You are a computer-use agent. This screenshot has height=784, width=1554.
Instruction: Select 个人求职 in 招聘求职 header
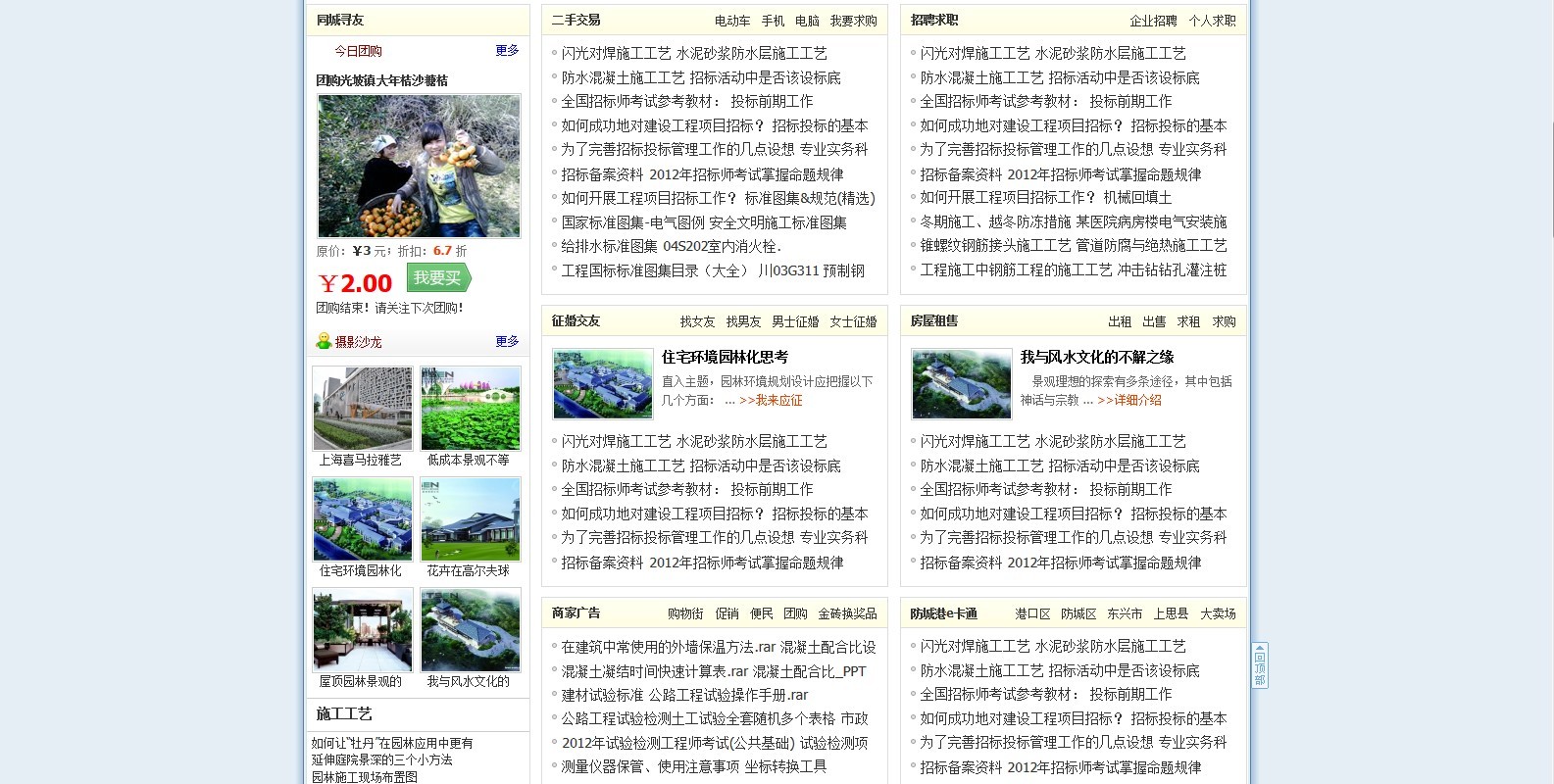[x=1213, y=21]
